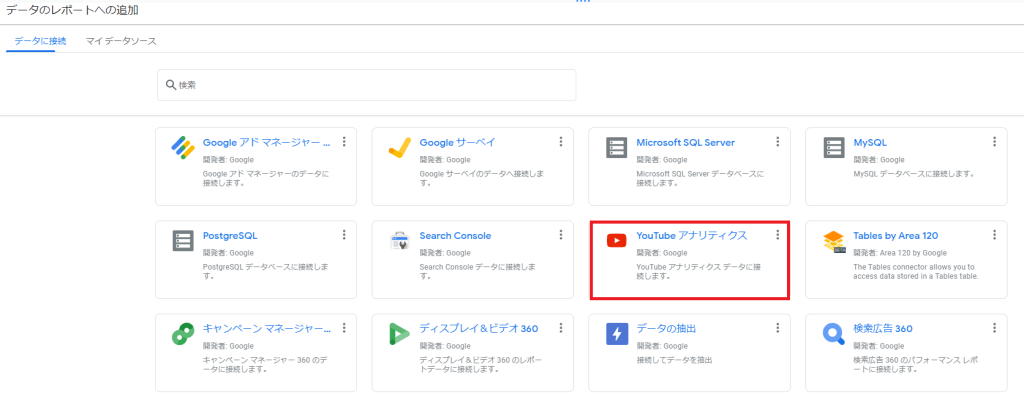Open more options for Microsoft SQL Server card

[x=778, y=142]
